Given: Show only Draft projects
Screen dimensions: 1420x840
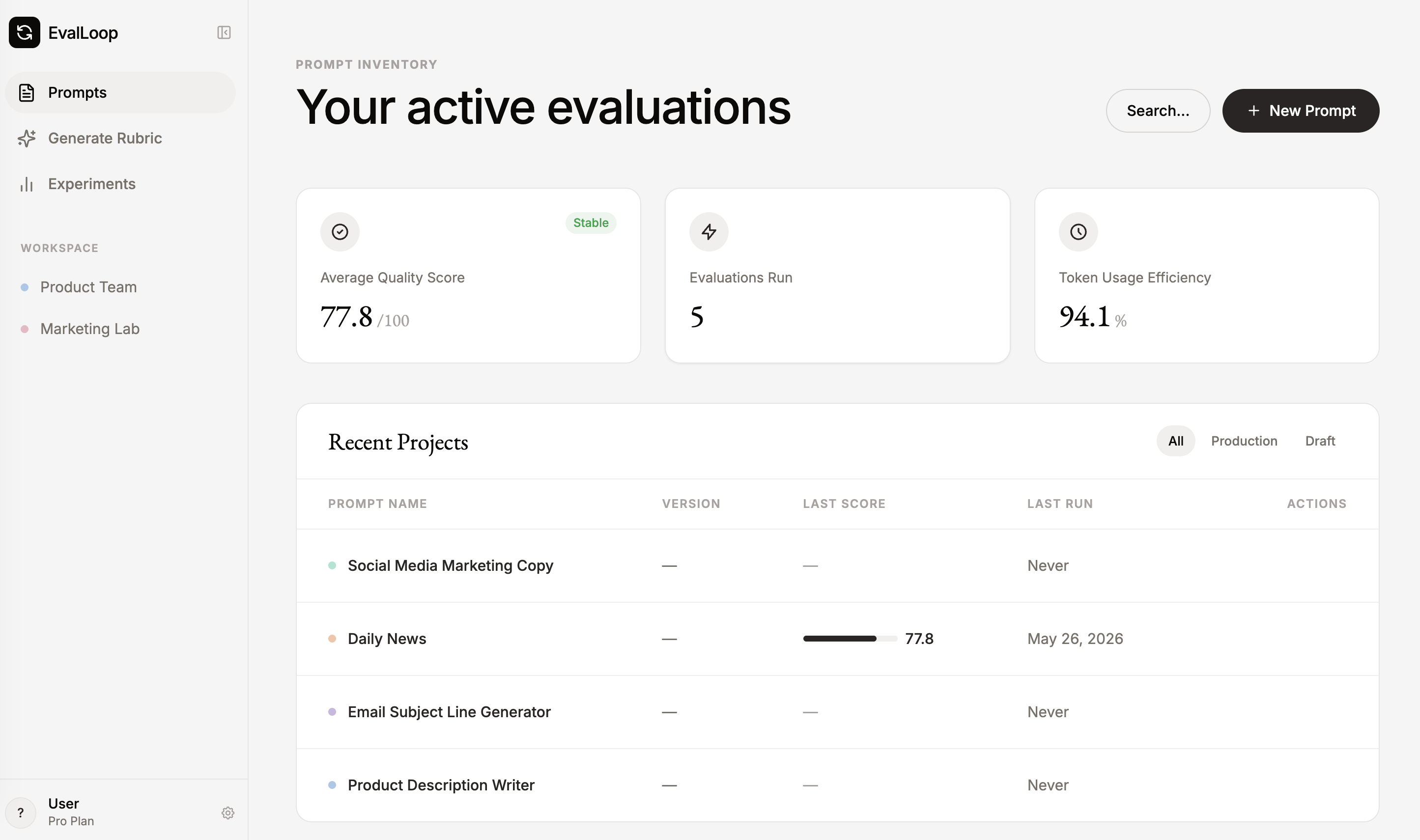Looking at the screenshot, I should [x=1320, y=441].
